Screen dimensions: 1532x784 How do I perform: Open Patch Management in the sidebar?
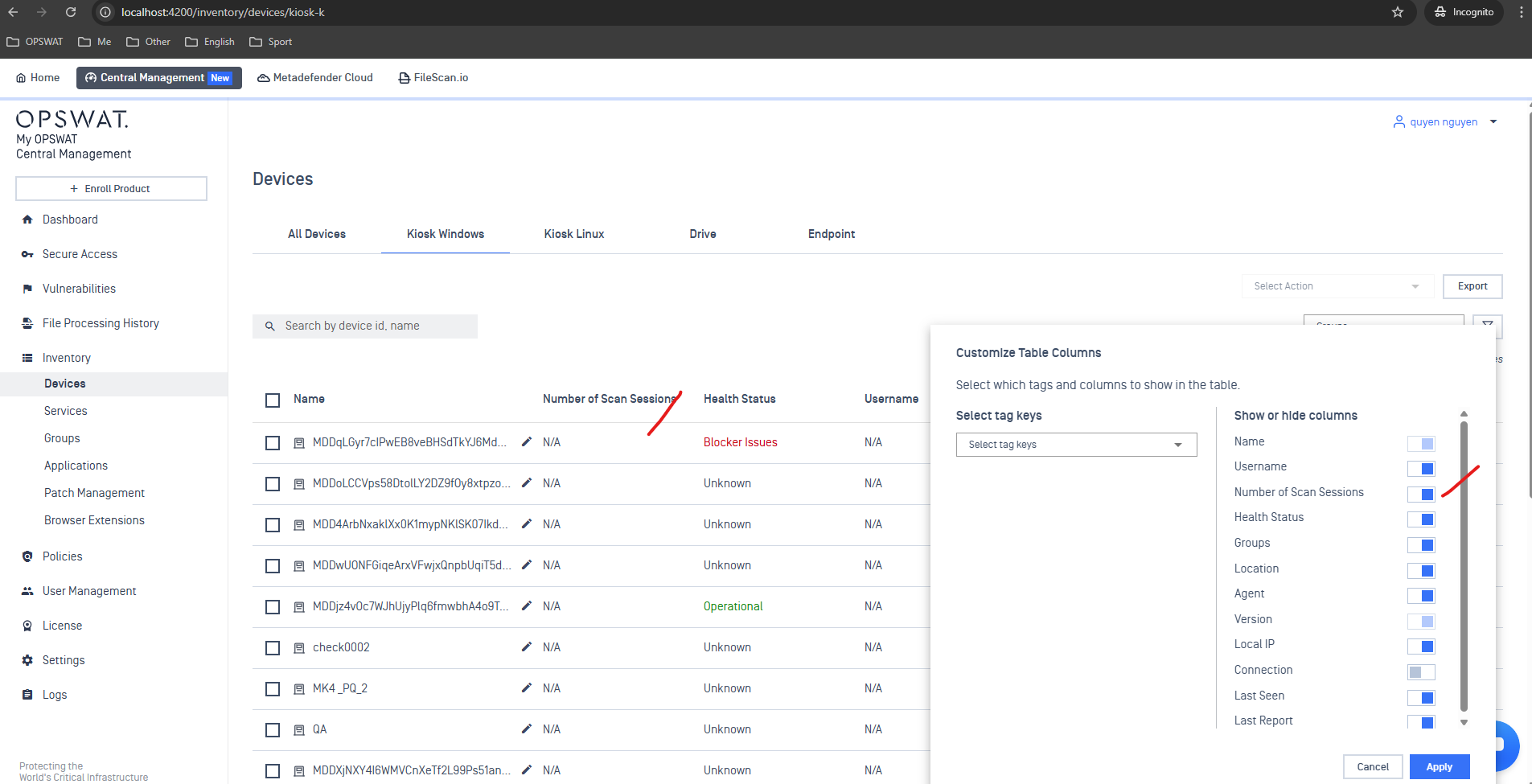(x=94, y=493)
